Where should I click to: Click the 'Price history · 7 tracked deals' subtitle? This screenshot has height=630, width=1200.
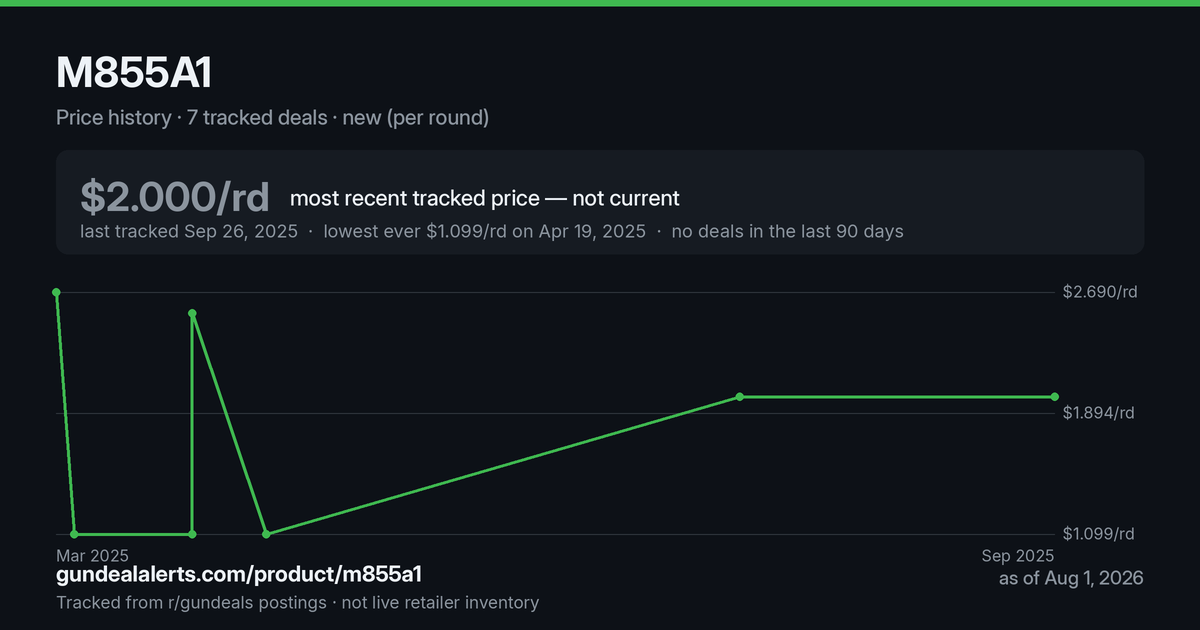(x=192, y=118)
